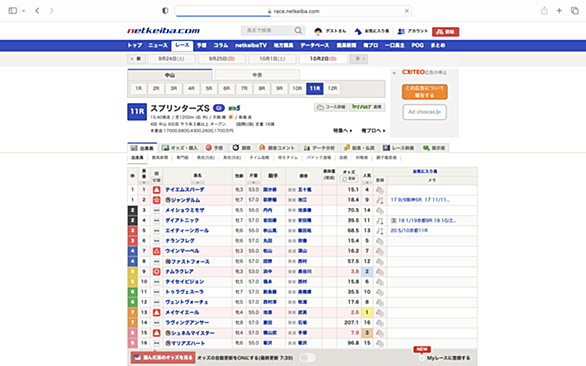Switch to the 中京 racecourse tab
The image size is (586, 366).
257,75
